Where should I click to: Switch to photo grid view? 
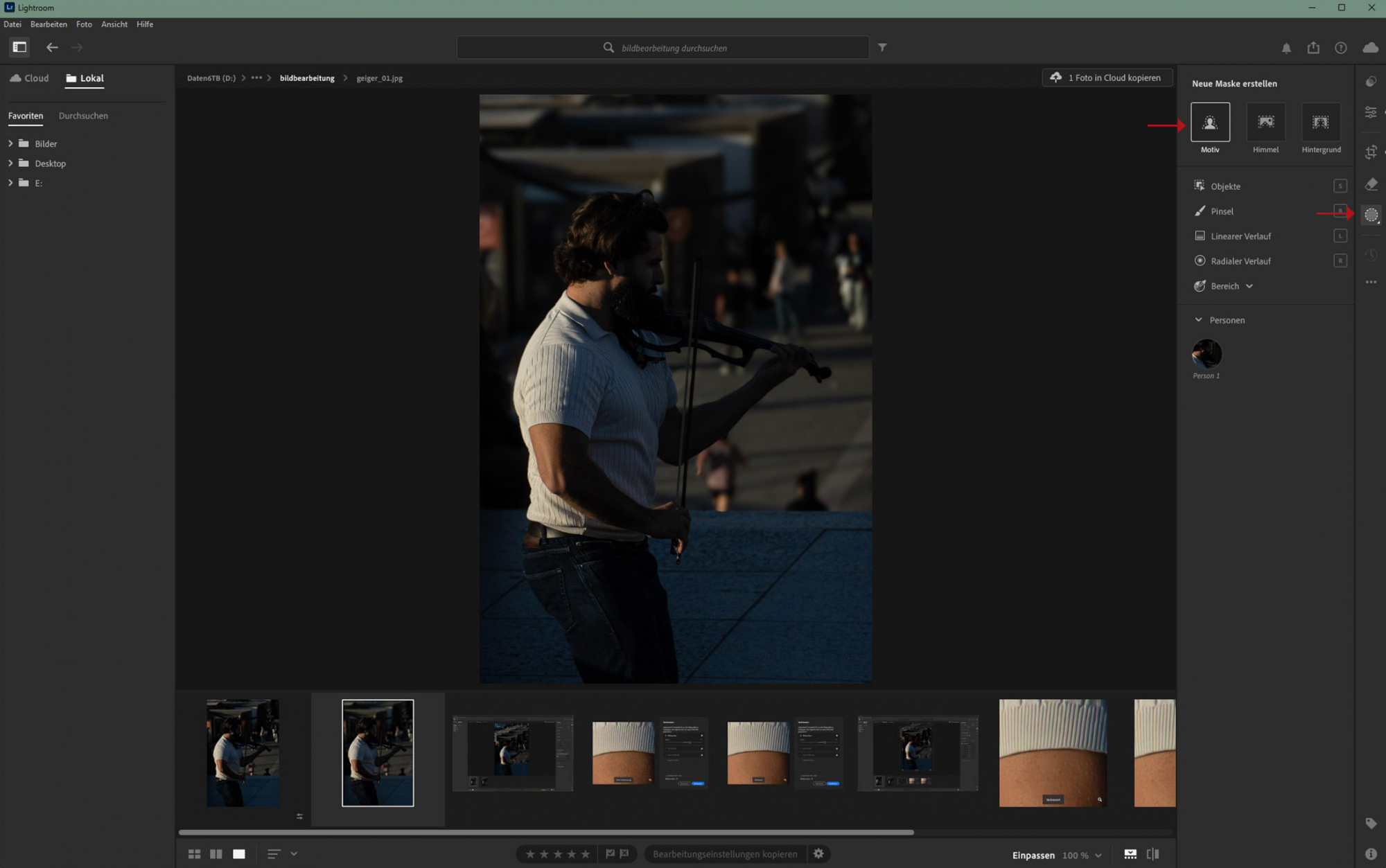(x=194, y=854)
